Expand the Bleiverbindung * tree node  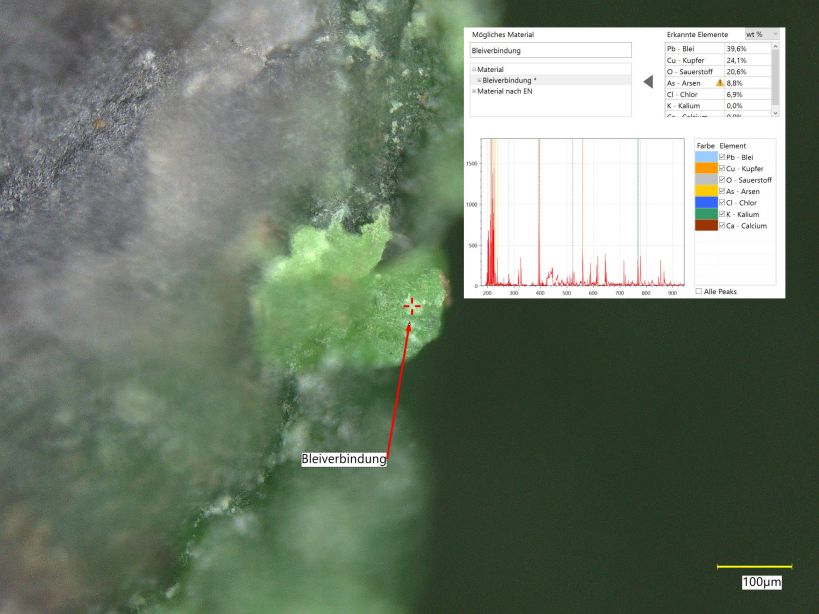click(479, 80)
